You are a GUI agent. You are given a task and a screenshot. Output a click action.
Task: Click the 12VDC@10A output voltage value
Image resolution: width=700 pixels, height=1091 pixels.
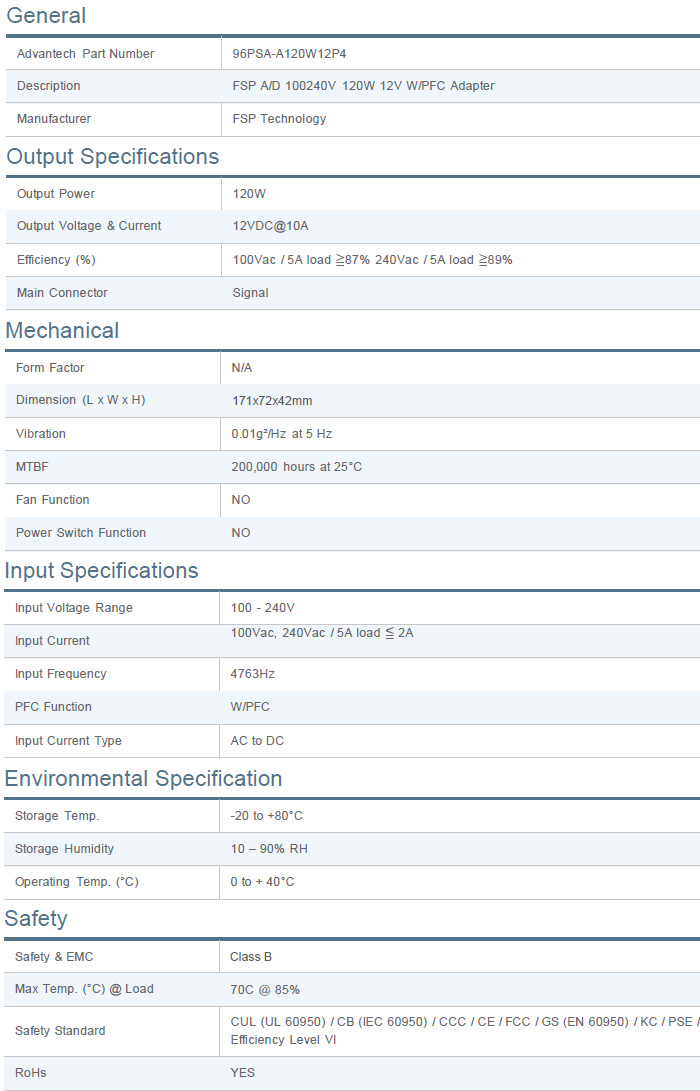click(270, 226)
